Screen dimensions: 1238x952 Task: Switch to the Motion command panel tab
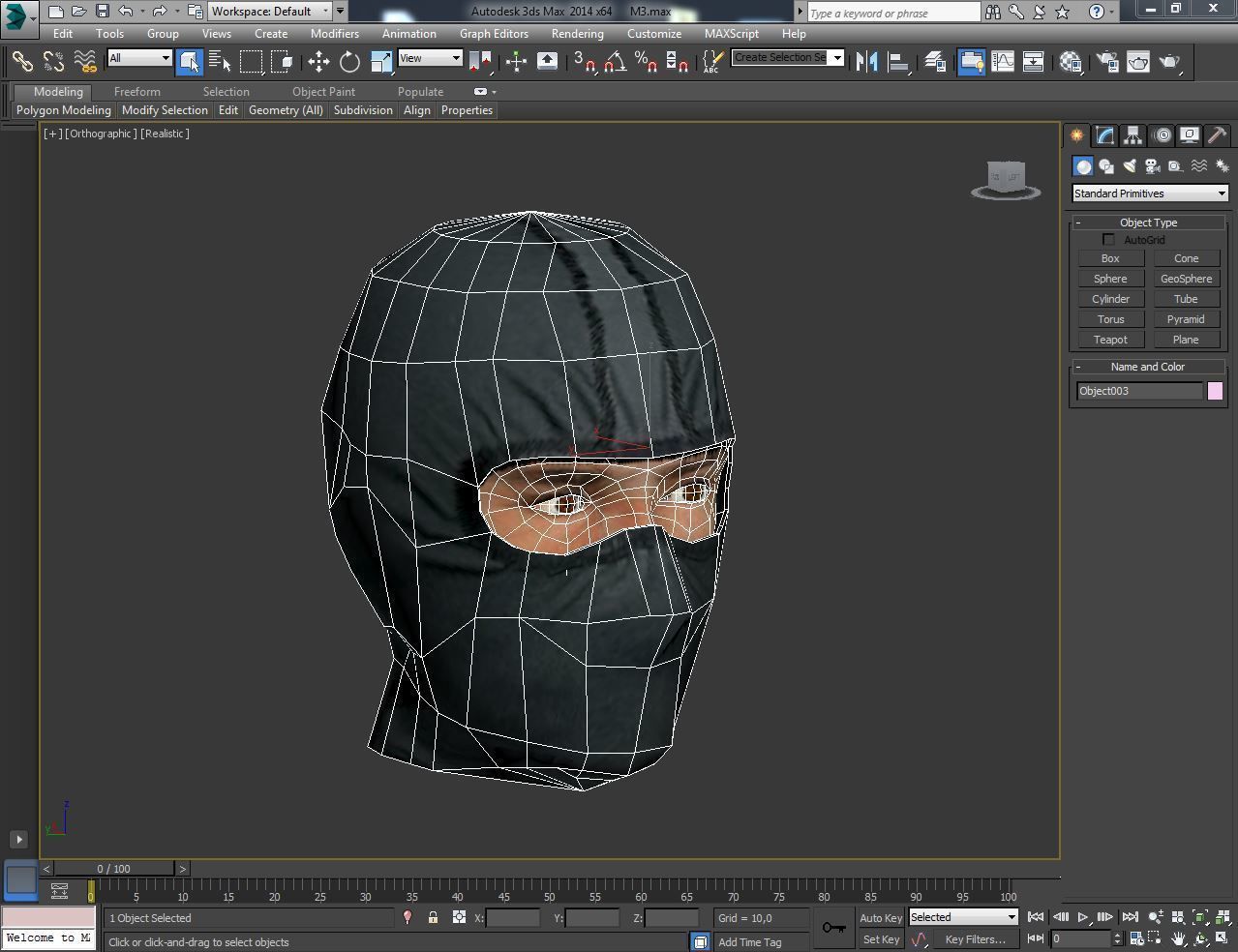[x=1162, y=135]
